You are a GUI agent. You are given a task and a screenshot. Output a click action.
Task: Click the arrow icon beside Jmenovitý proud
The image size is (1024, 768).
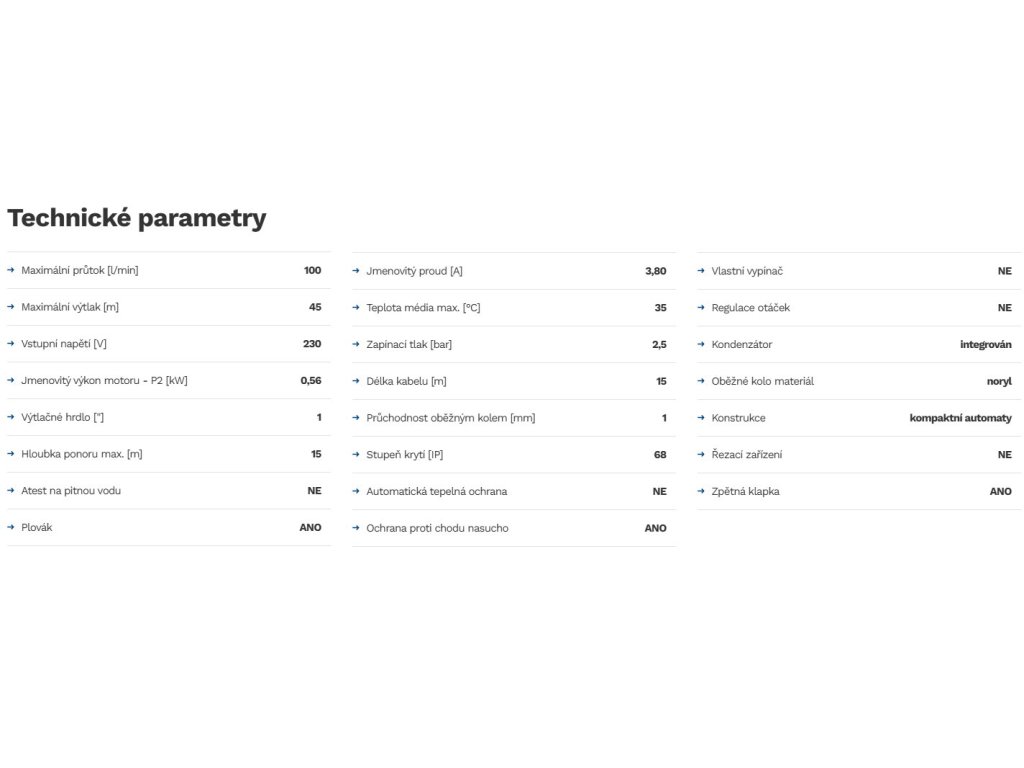(356, 270)
